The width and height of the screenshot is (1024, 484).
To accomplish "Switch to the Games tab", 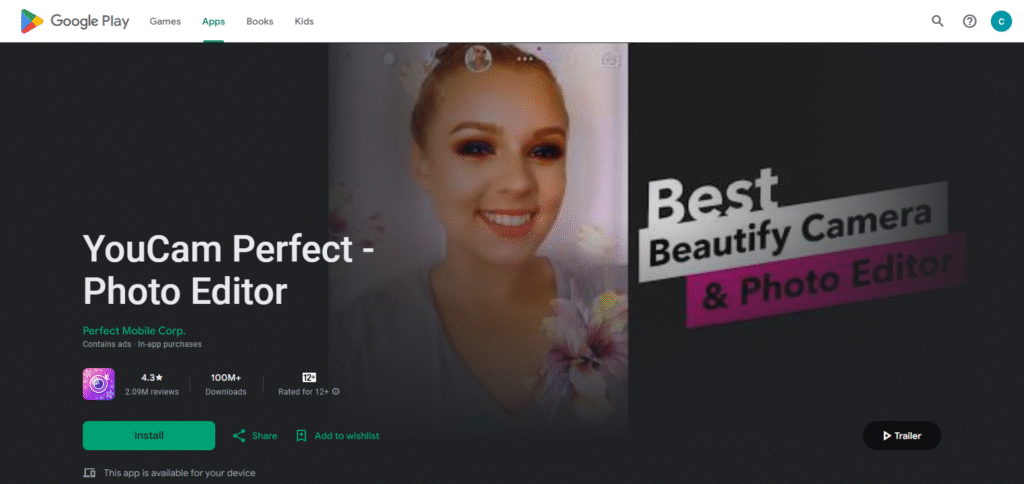I will pos(165,22).
